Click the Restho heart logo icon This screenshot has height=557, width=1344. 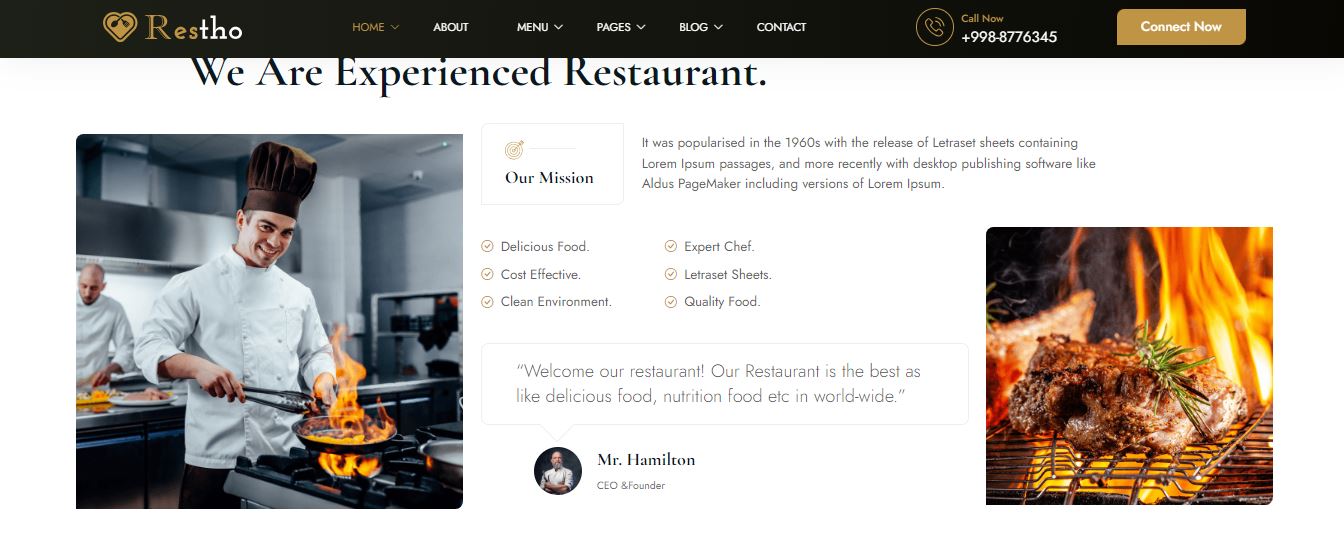(120, 27)
